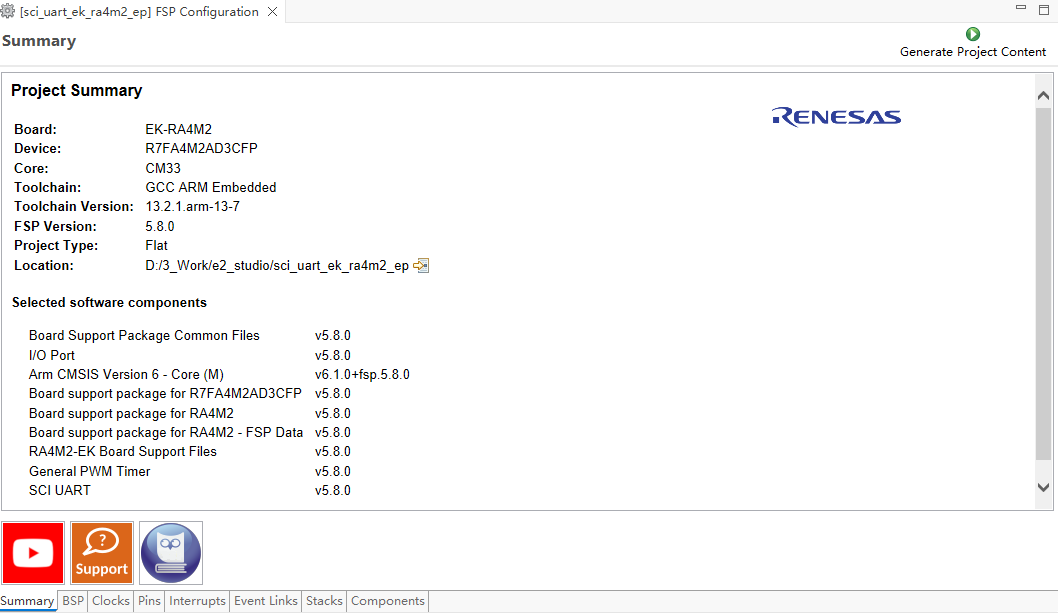The height and width of the screenshot is (613, 1058).
Task: Click RA4M2-EK Board Support Files row
Action: tap(190, 452)
